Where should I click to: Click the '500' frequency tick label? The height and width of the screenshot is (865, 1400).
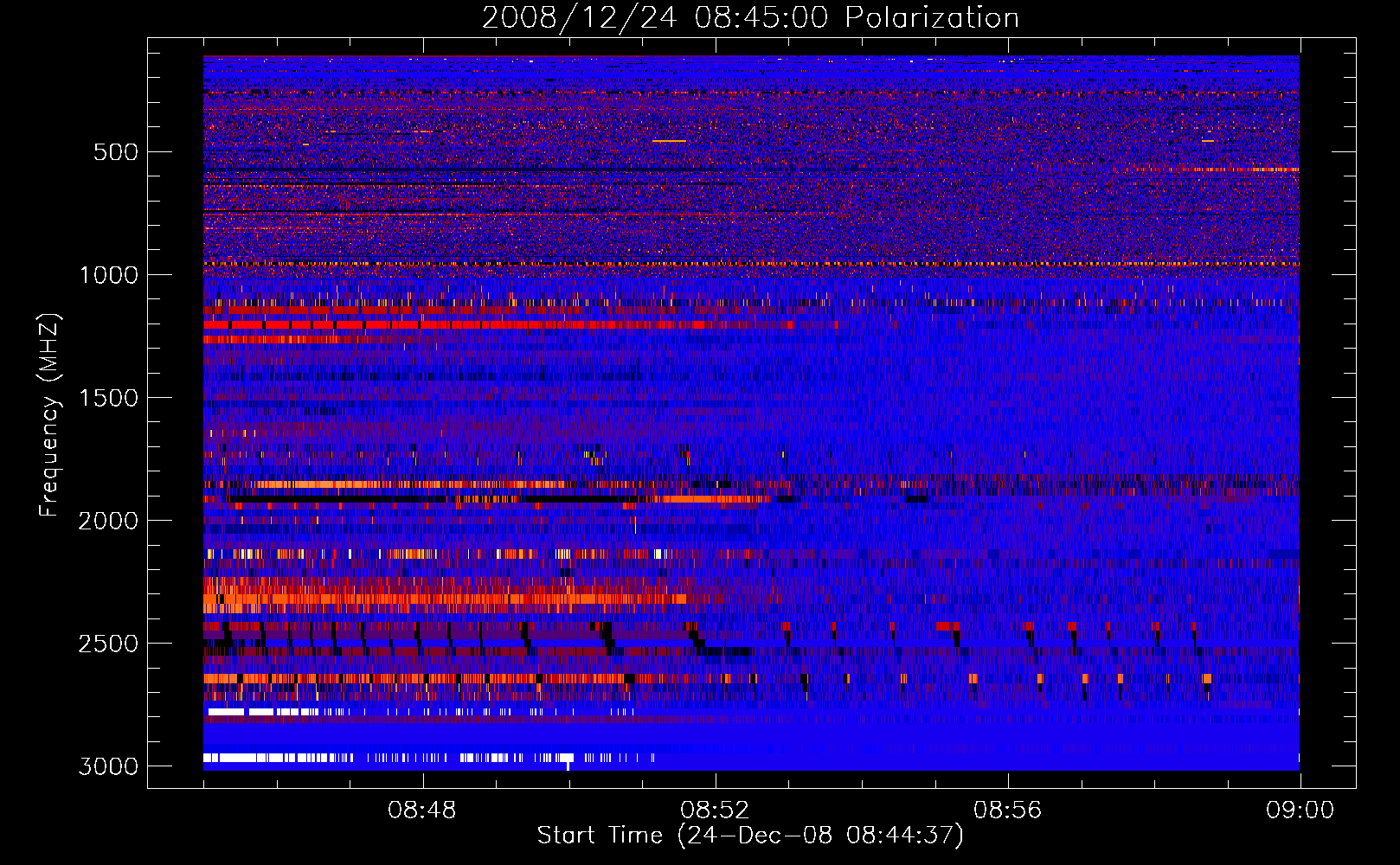click(x=116, y=152)
